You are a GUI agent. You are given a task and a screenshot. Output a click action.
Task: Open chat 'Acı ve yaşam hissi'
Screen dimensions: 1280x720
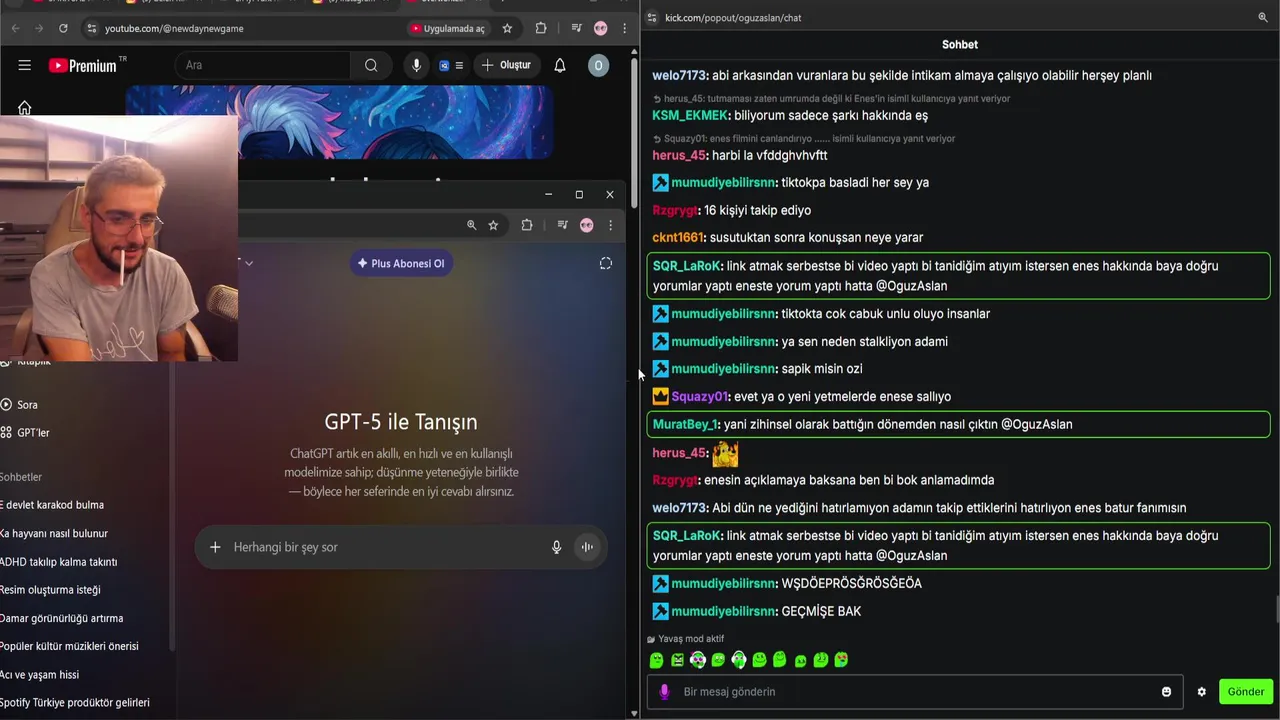(40, 675)
